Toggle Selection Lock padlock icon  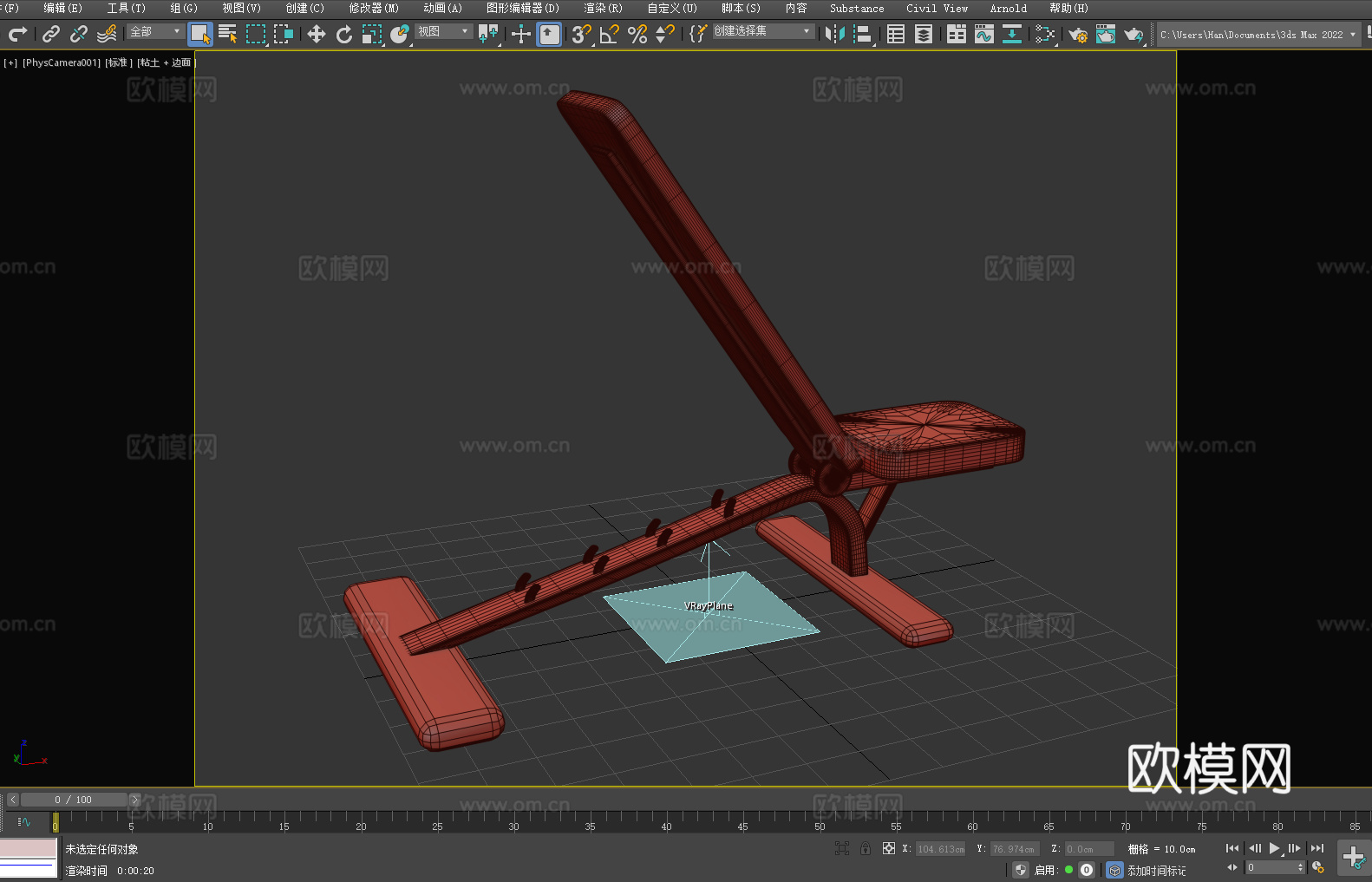(866, 848)
